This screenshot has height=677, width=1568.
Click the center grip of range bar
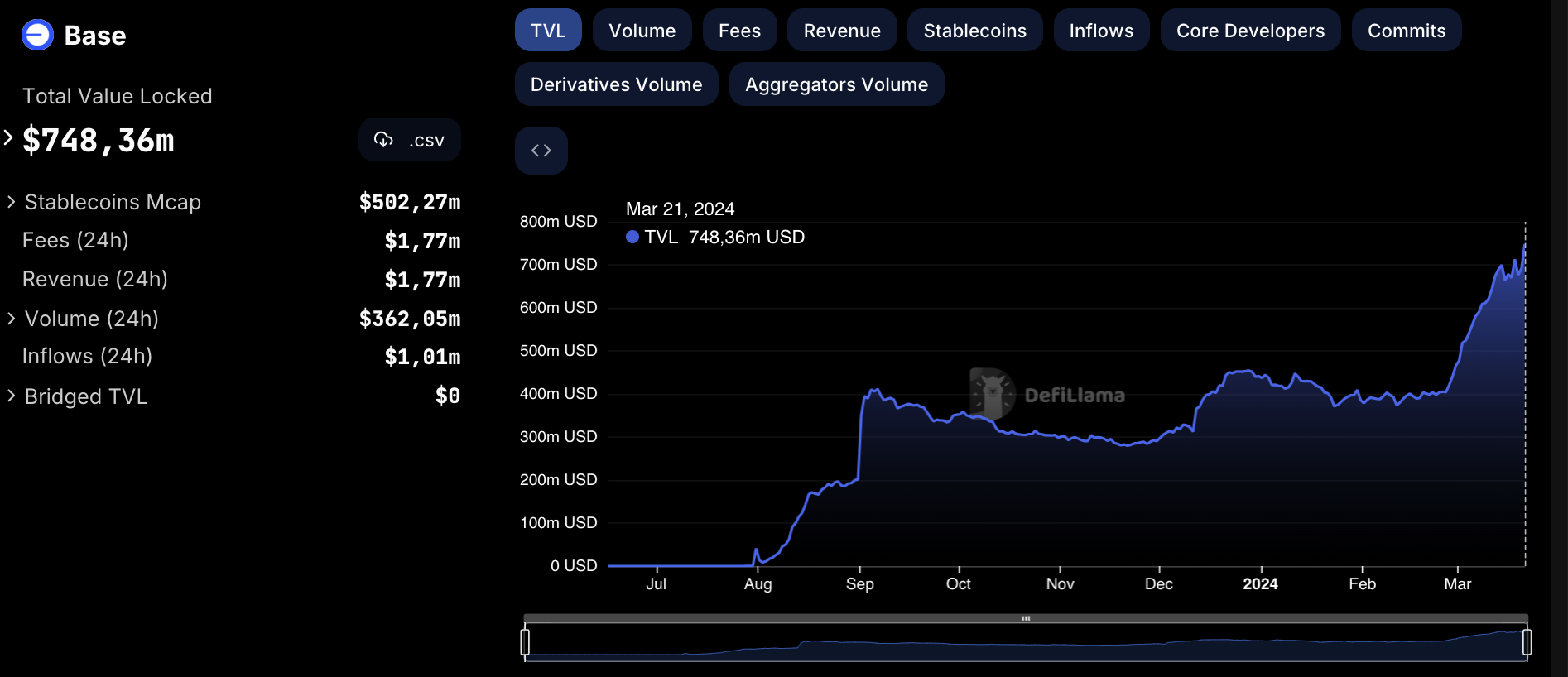(1026, 618)
